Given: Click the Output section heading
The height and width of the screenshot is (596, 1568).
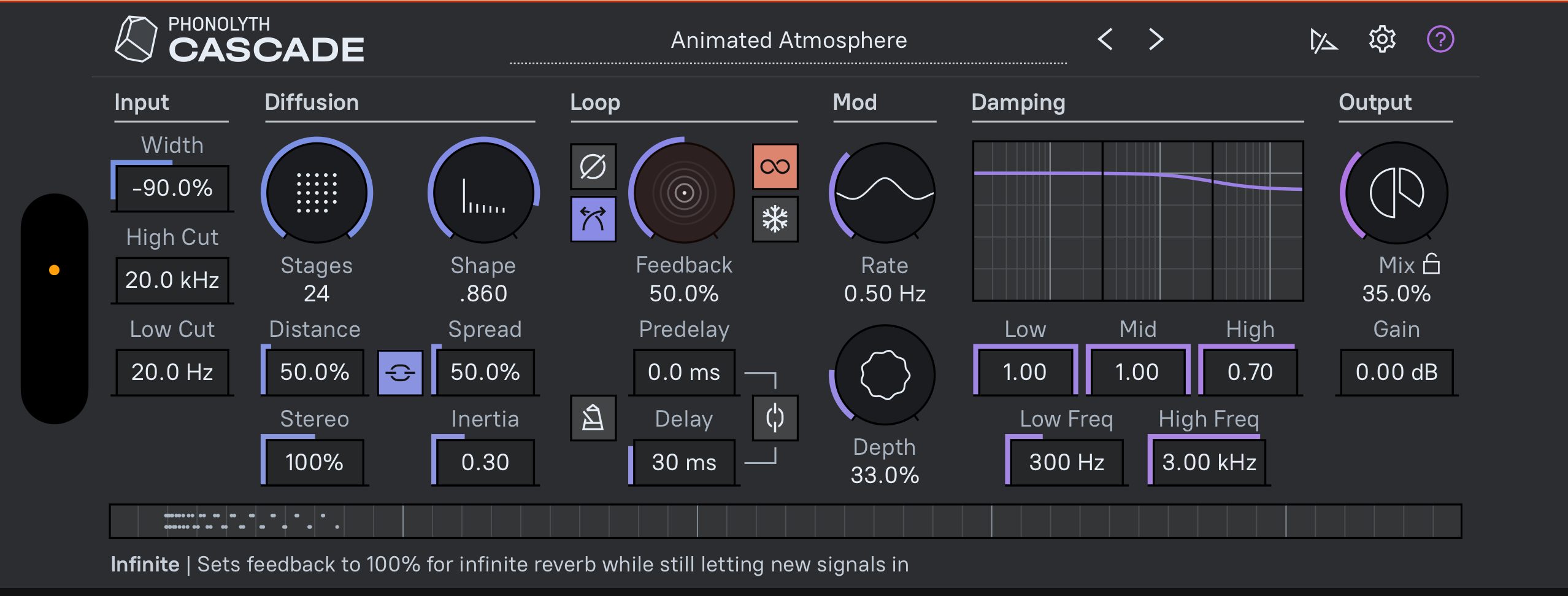Looking at the screenshot, I should 1375,102.
